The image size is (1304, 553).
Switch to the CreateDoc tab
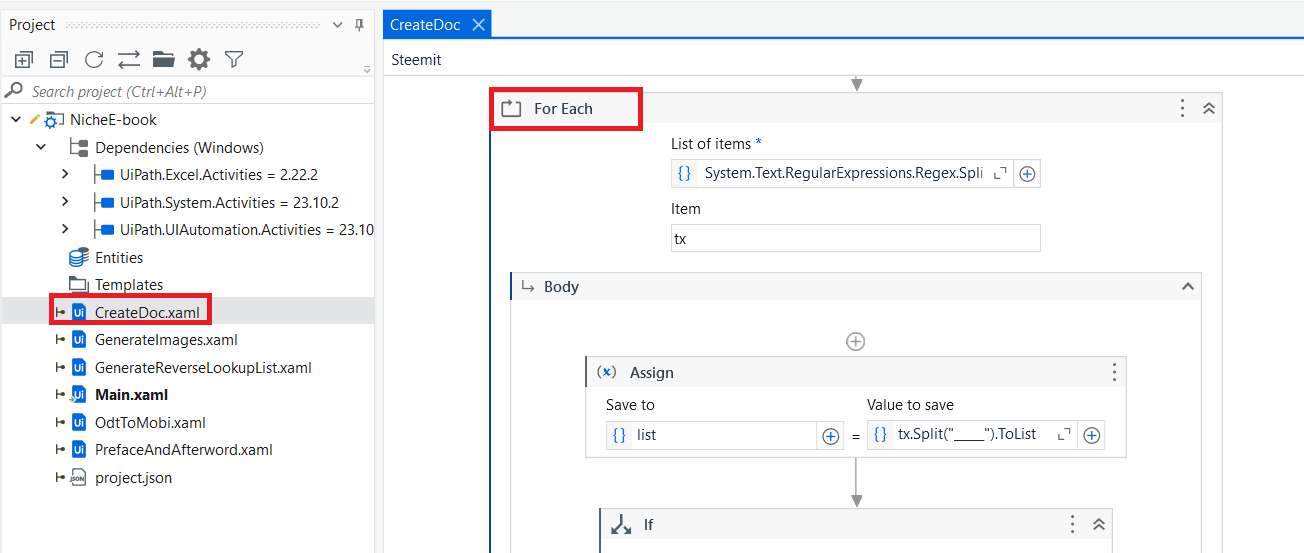425,25
